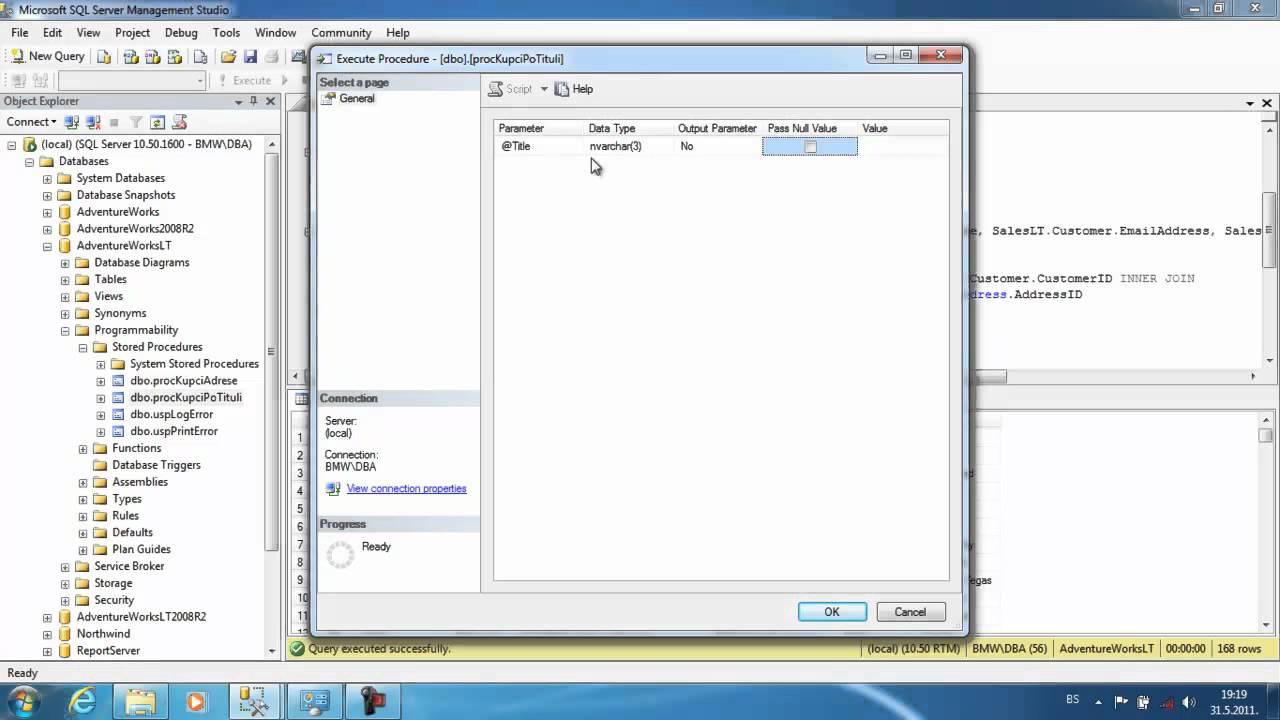Viewport: 1280px width, 720px height.
Task: Click the Analysis Services XMLA Query icon
Action: [x=175, y=56]
